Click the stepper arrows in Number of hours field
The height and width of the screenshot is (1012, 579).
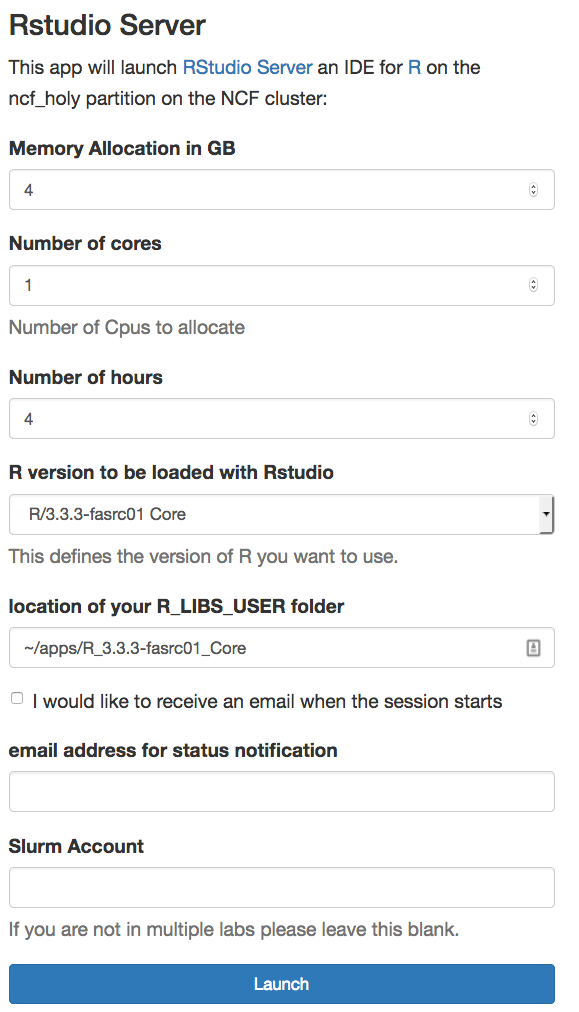533,419
